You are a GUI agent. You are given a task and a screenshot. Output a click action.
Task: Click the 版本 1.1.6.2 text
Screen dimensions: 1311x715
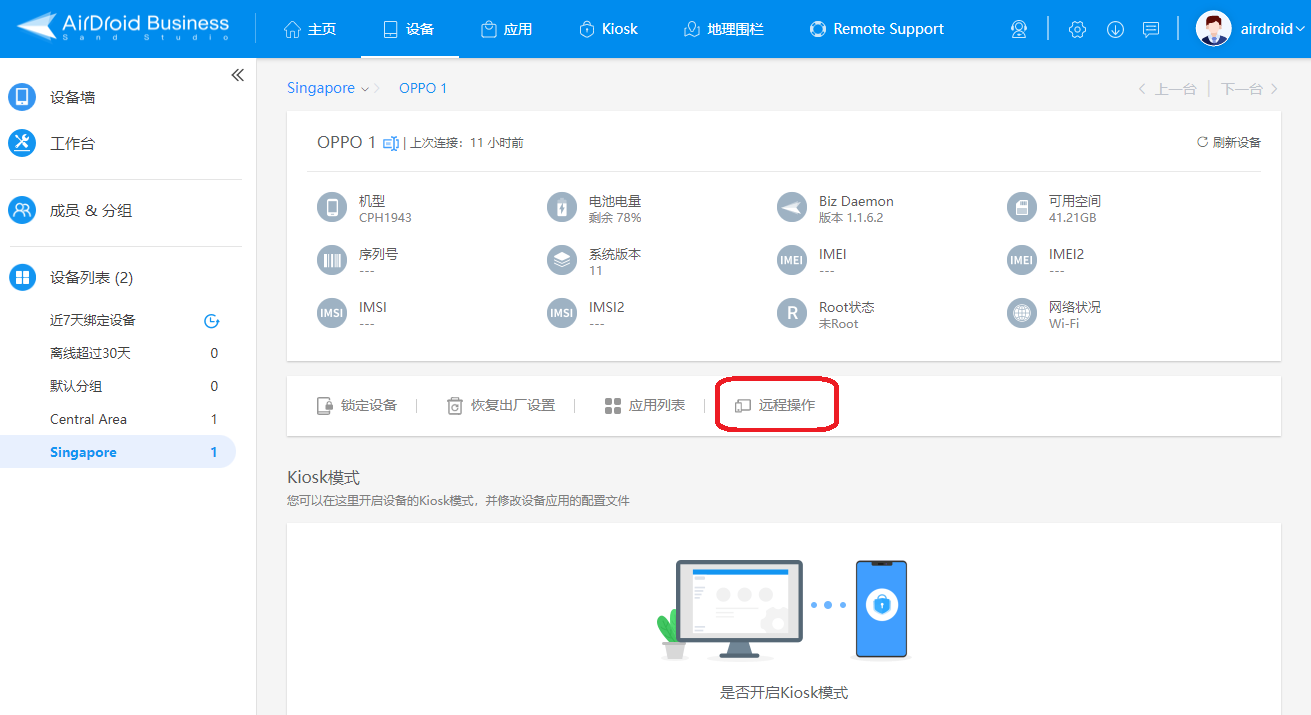click(851, 218)
